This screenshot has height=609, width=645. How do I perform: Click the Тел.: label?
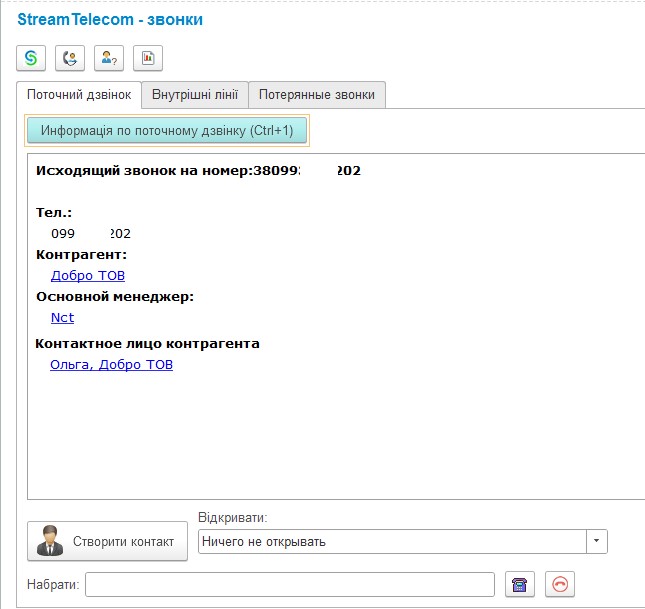[54, 212]
